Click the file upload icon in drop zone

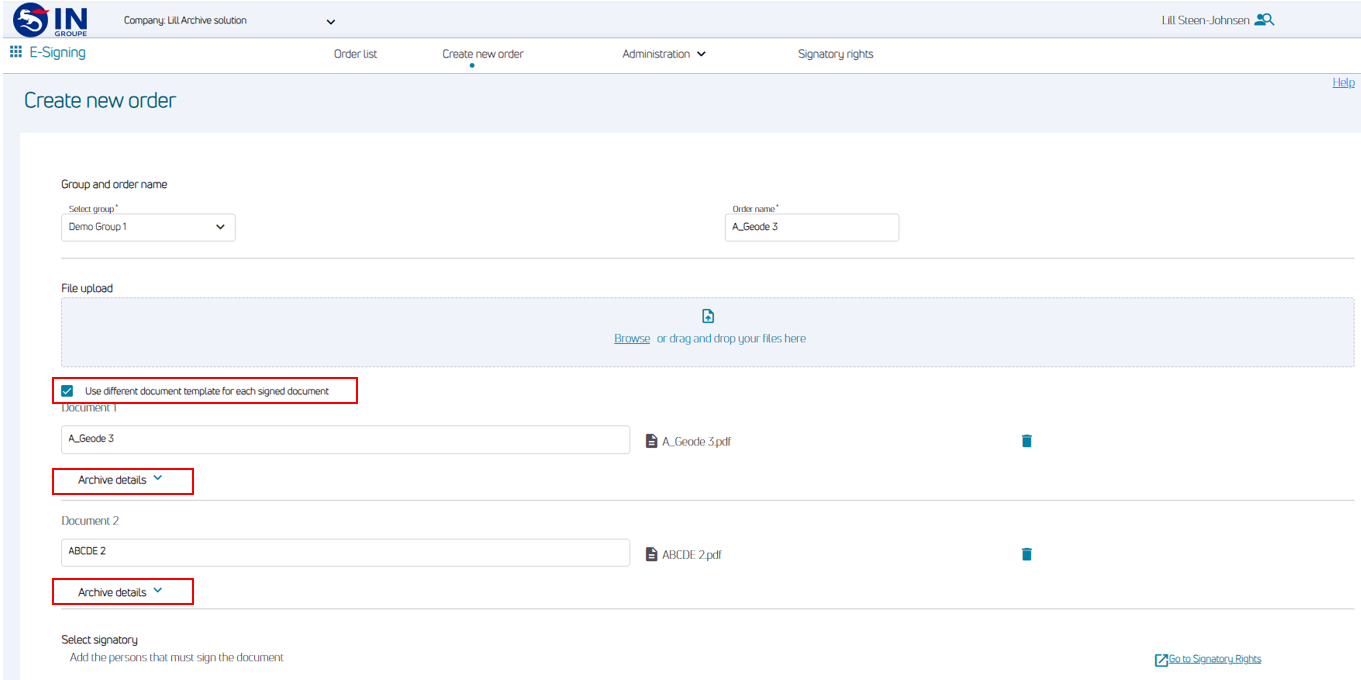click(x=708, y=317)
